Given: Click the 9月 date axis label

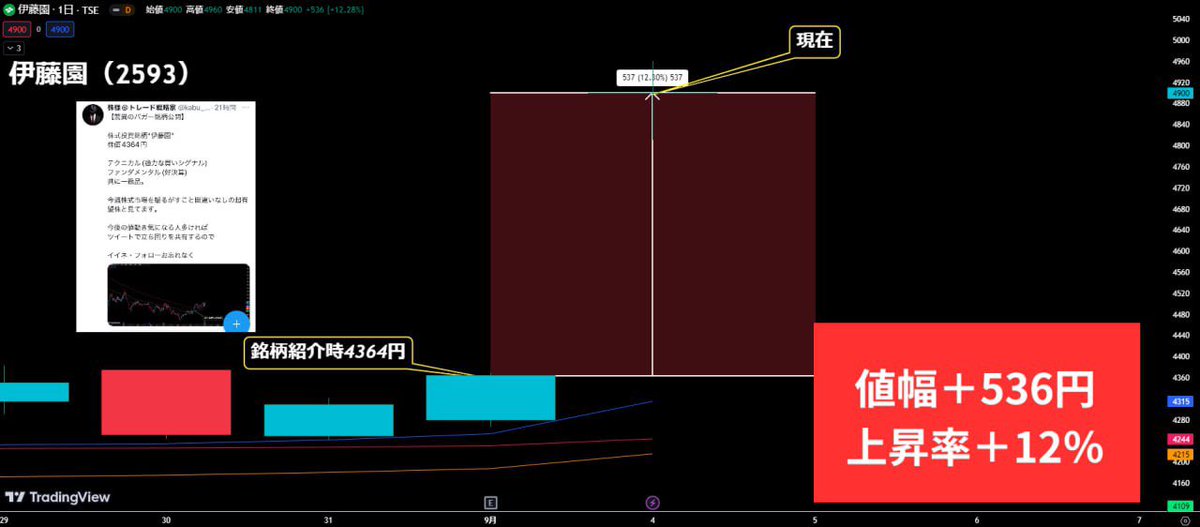Looking at the screenshot, I should (x=490, y=520).
